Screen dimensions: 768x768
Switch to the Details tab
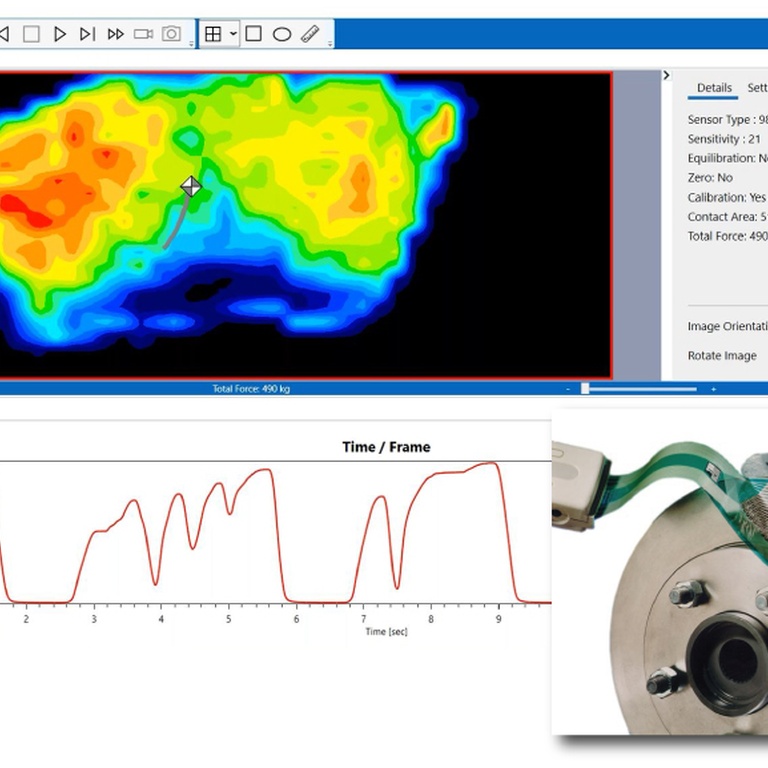tap(714, 88)
